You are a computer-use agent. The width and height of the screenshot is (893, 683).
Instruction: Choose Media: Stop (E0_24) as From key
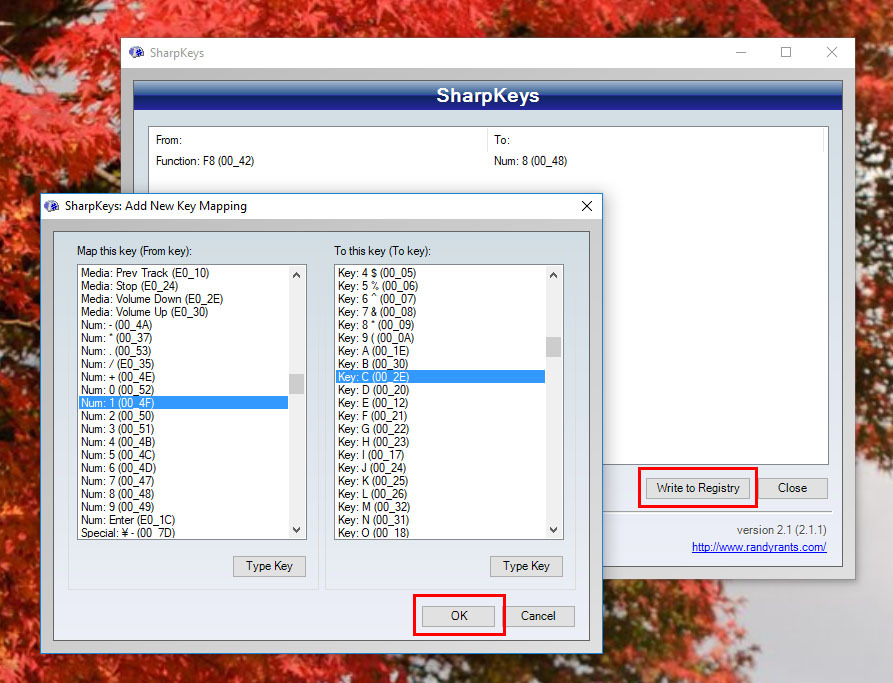(x=129, y=286)
